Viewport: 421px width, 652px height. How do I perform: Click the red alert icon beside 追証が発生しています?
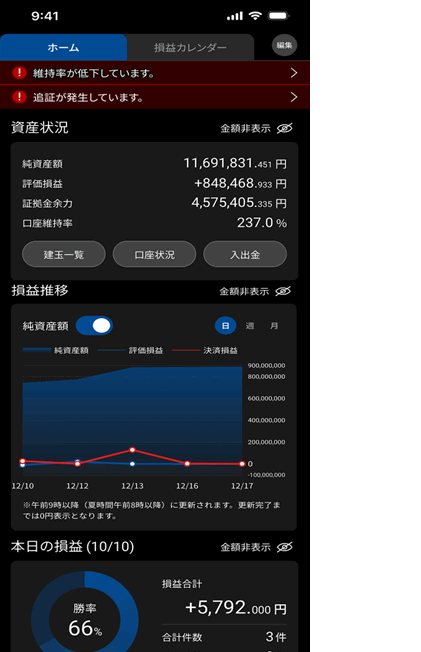[19, 97]
